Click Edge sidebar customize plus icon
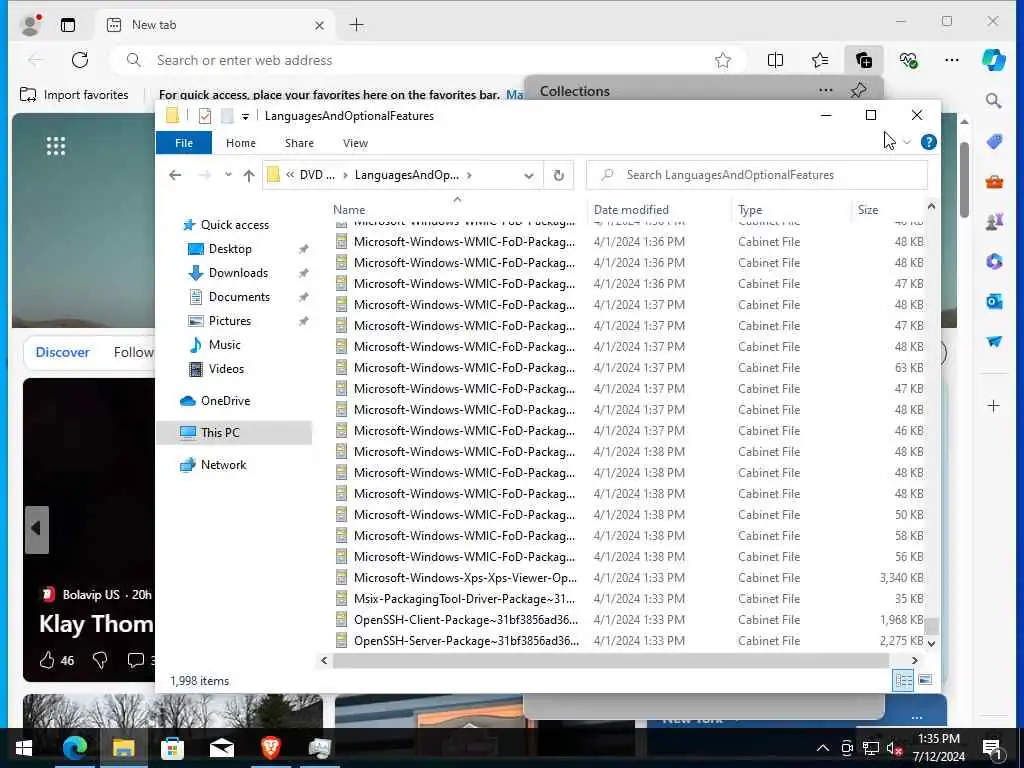Viewport: 1024px width, 768px height. pos(993,406)
